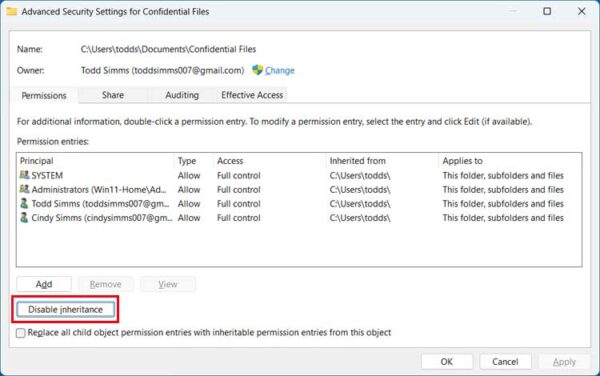Select the SYSTEM permission entry
600x376 pixels.
click(x=299, y=176)
